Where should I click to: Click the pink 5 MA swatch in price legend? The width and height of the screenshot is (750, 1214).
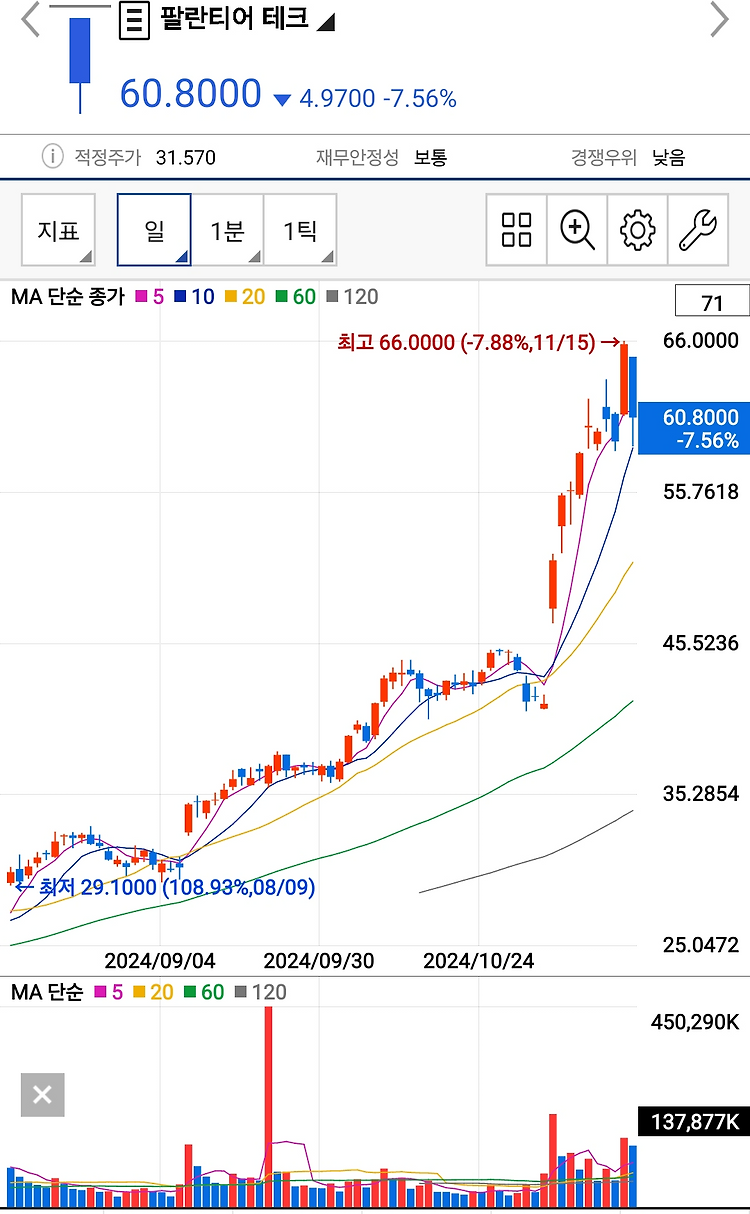coord(142,297)
